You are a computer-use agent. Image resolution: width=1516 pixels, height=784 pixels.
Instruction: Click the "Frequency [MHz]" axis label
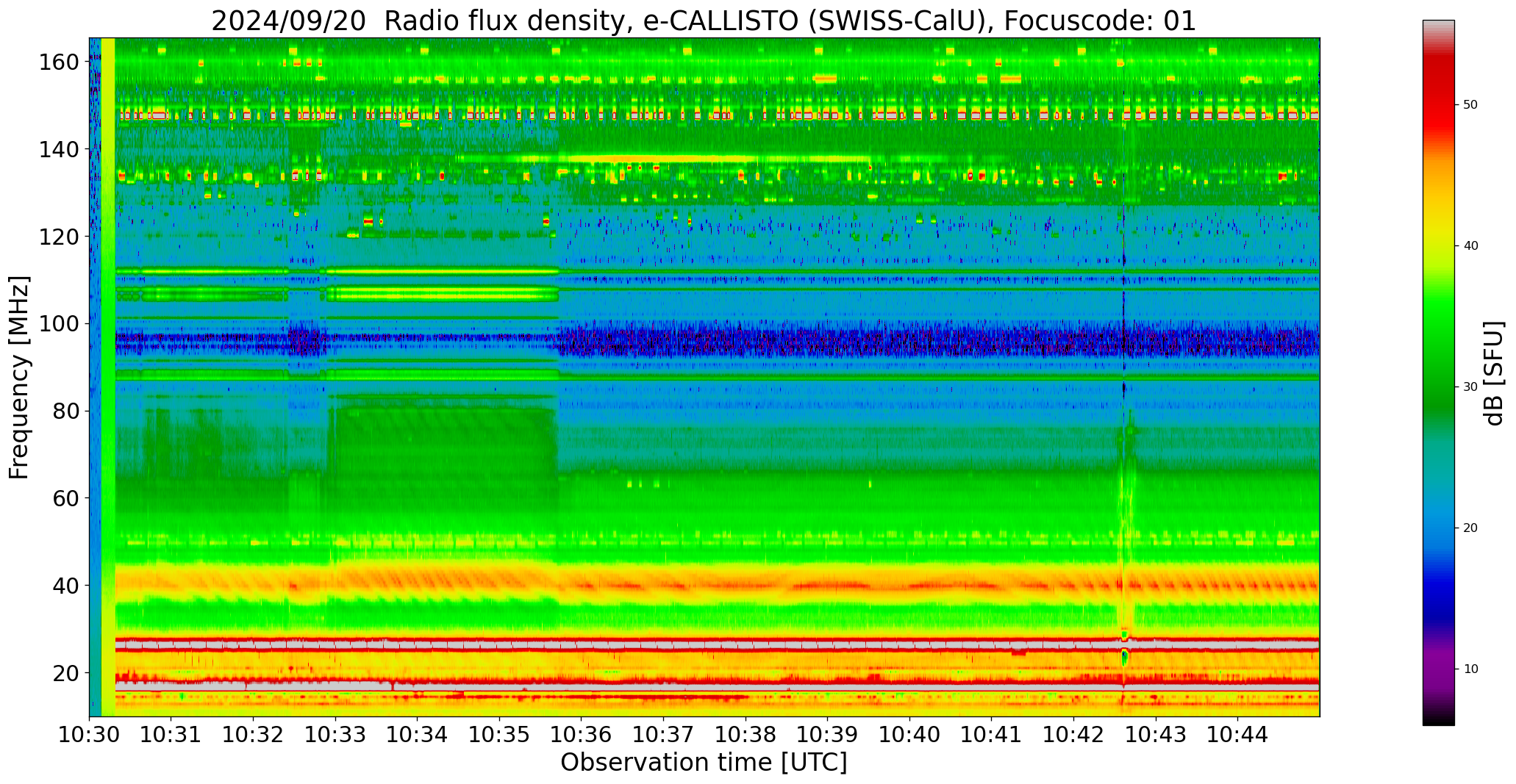[x=19, y=377]
